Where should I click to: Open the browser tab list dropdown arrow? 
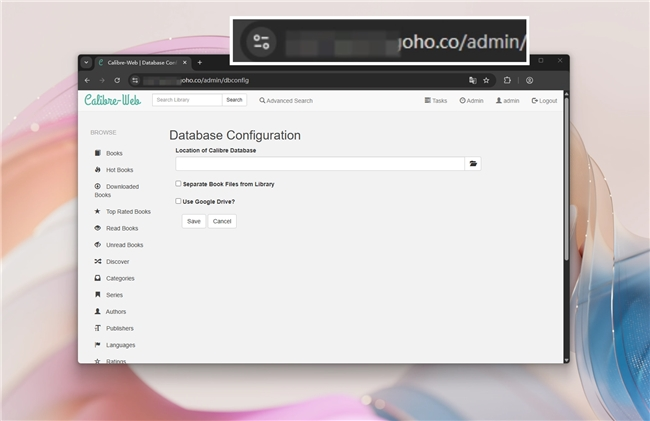(86, 62)
